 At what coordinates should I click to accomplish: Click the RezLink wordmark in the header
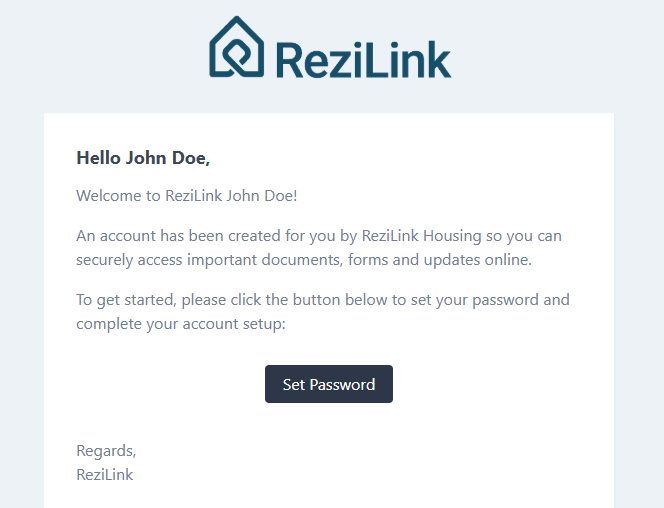click(x=362, y=58)
